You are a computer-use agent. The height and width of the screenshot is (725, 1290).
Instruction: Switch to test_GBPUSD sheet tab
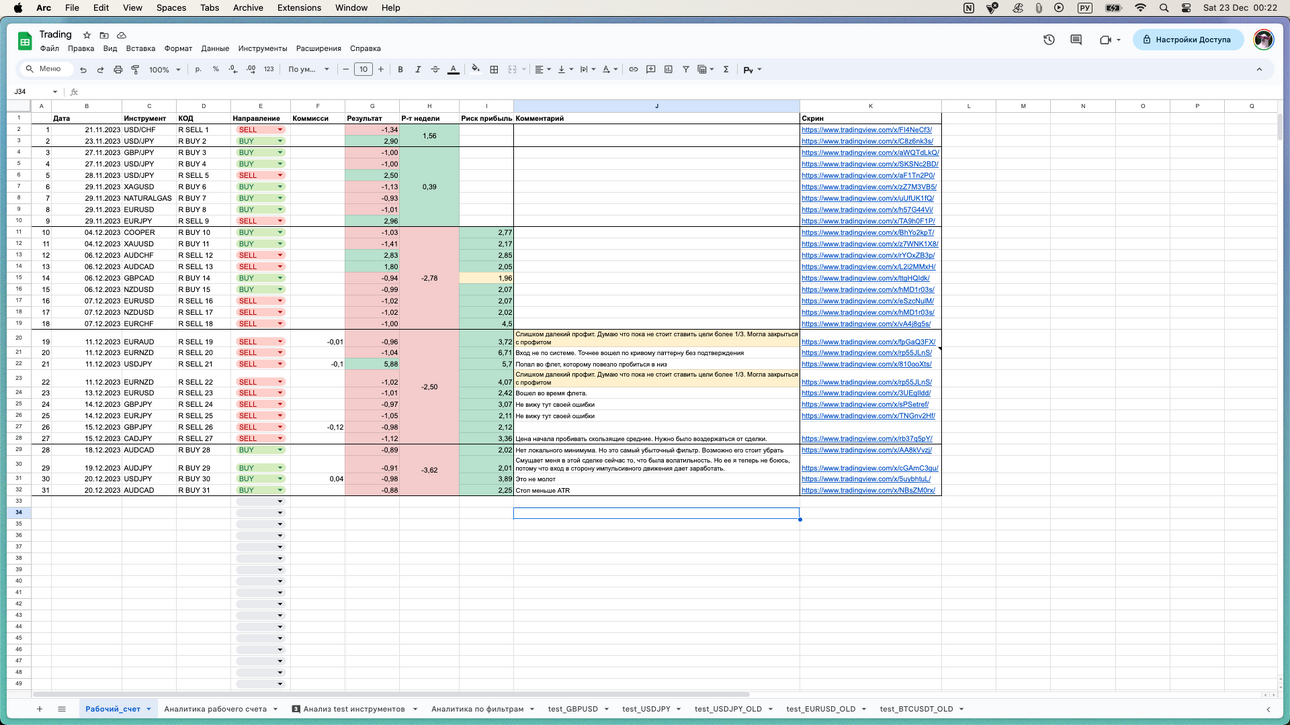(573, 709)
